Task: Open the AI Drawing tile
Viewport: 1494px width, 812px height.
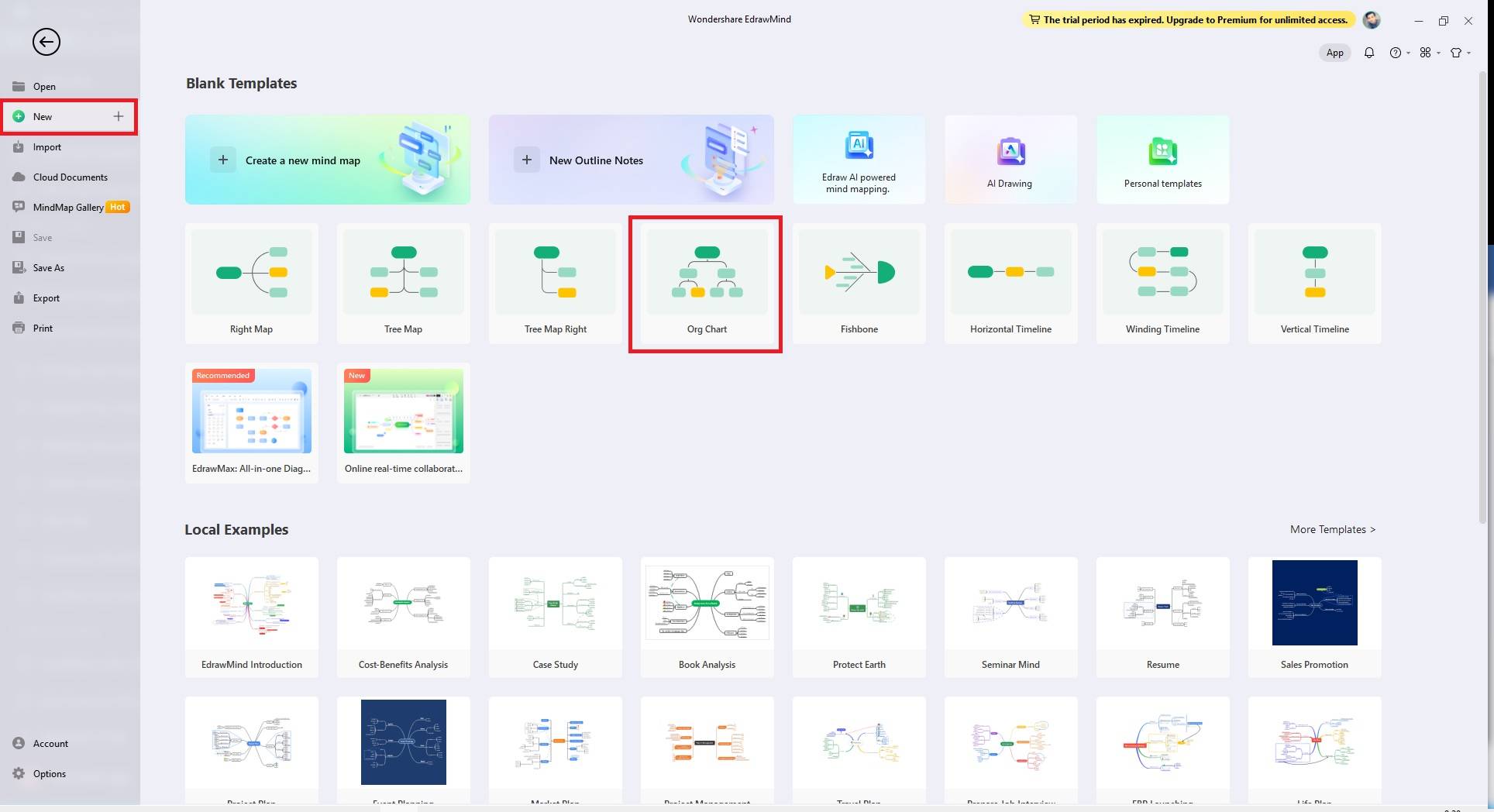Action: 1010,160
